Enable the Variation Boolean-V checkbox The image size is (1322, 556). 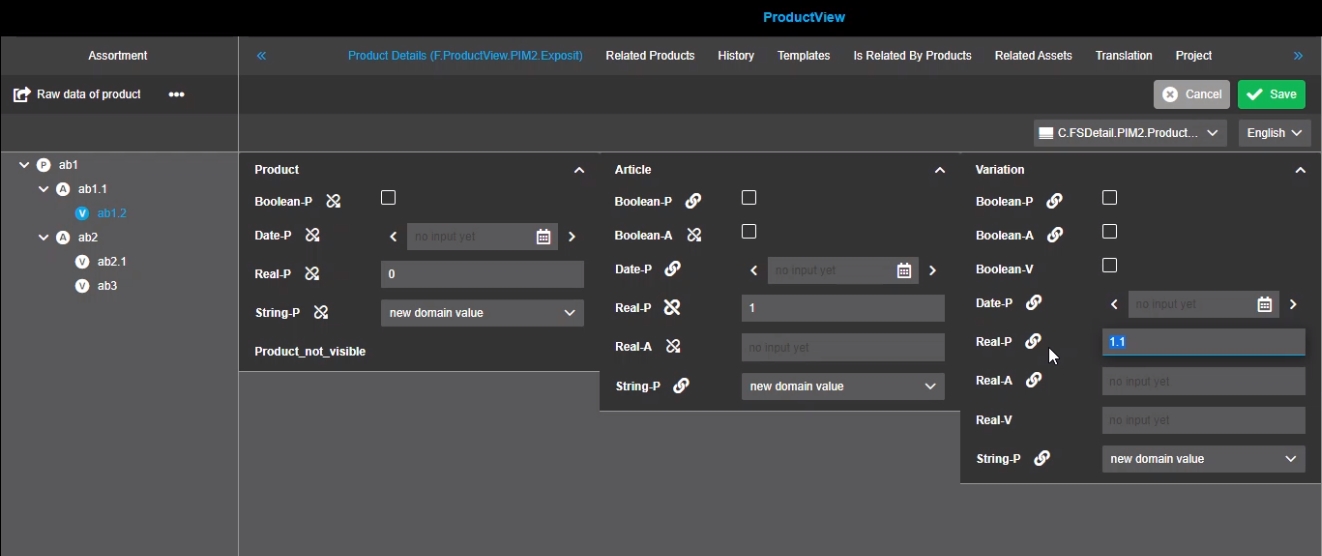pos(1109,266)
